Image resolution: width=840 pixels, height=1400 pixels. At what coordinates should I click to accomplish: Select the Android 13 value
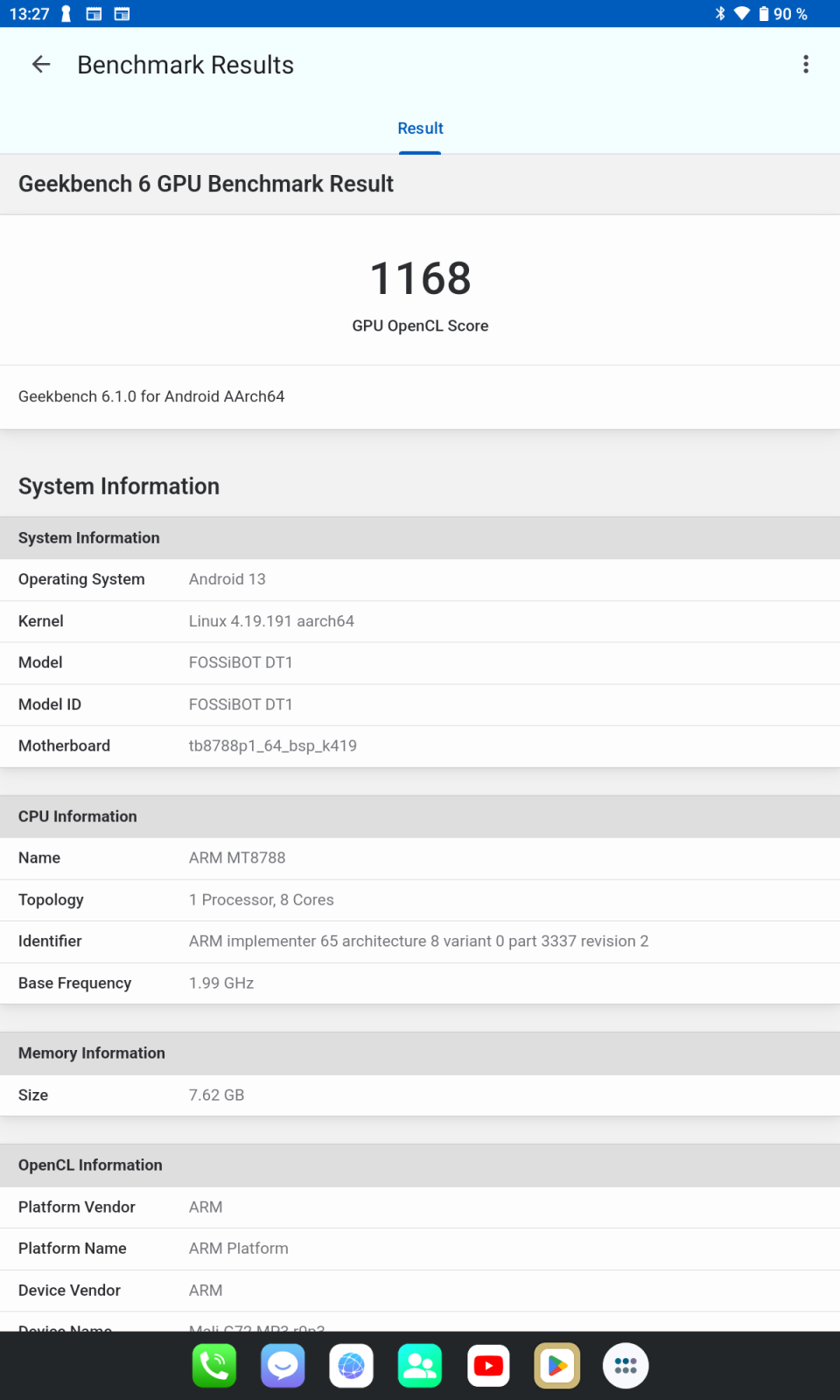tap(227, 579)
